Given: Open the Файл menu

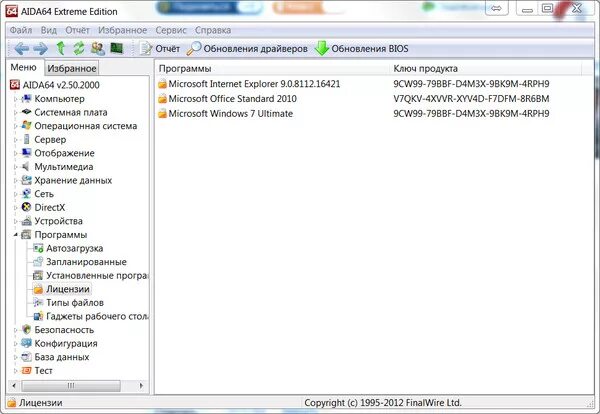Looking at the screenshot, I should pos(21,30).
